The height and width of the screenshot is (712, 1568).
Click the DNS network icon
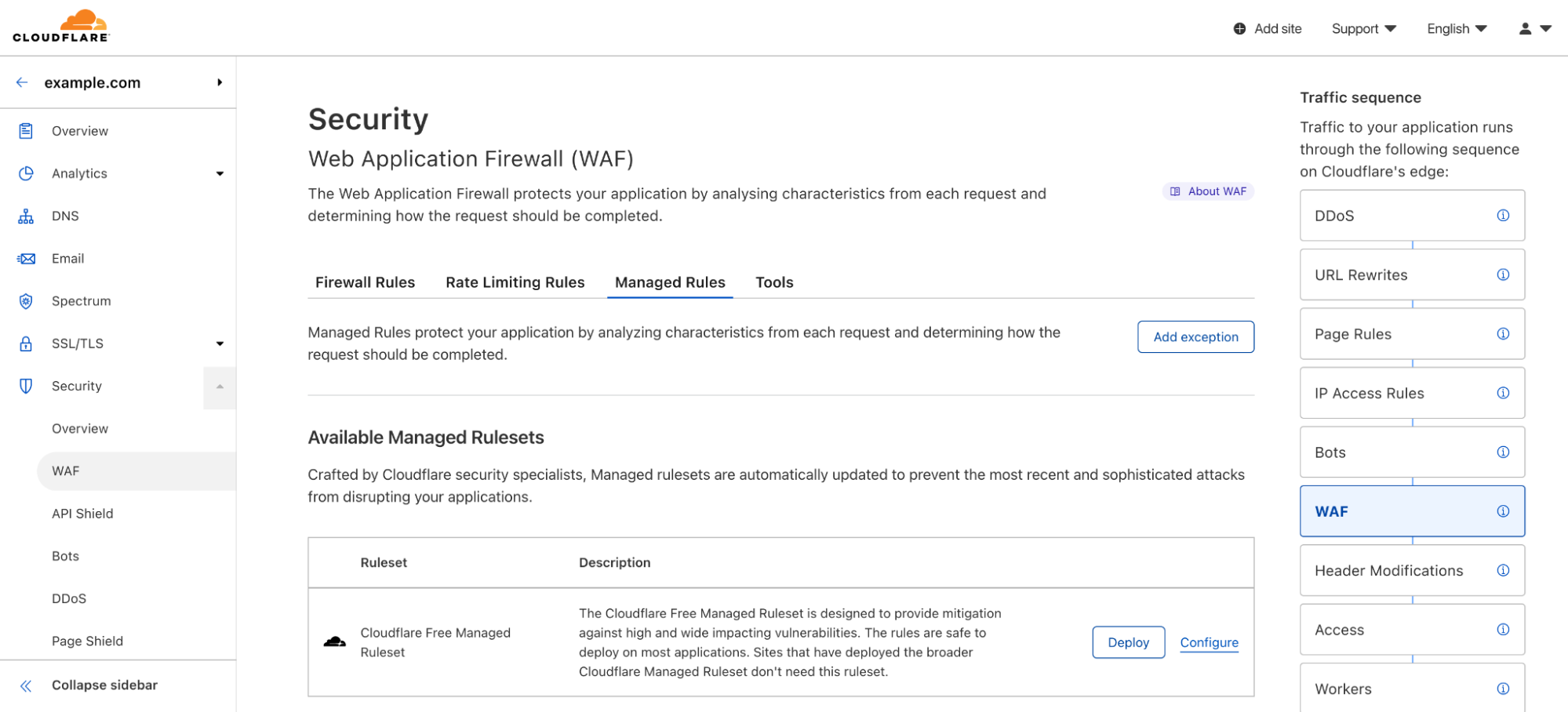(26, 216)
